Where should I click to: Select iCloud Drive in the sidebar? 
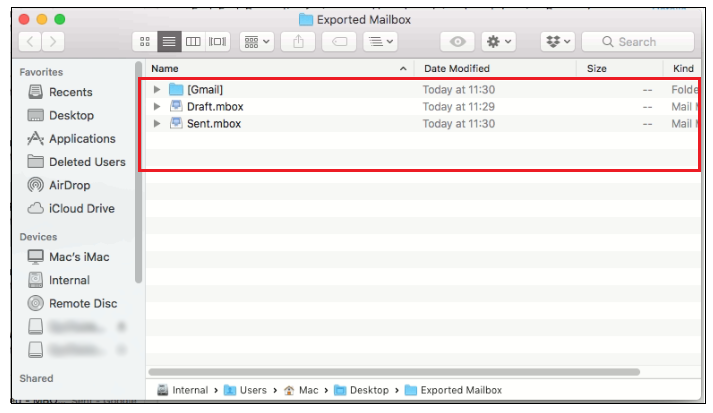[x=81, y=209]
